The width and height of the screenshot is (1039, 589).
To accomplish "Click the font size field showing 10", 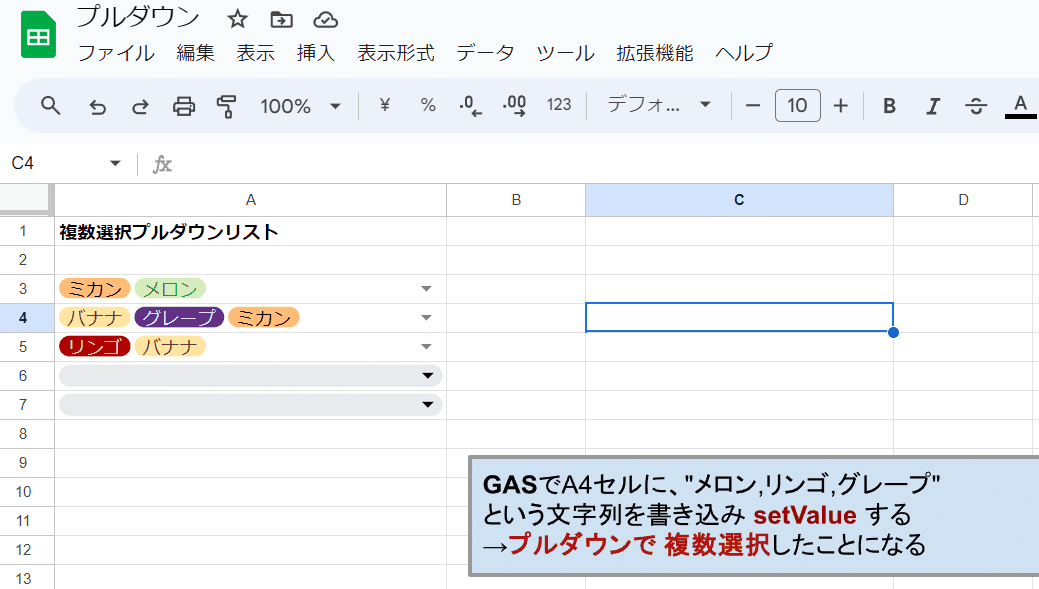I will (797, 105).
